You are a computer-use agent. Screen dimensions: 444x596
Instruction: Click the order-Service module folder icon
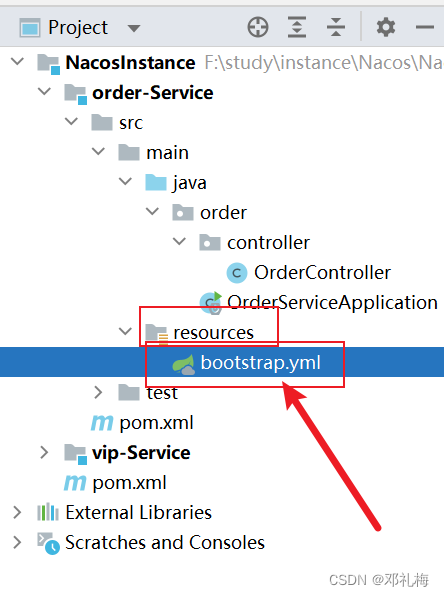pos(75,94)
